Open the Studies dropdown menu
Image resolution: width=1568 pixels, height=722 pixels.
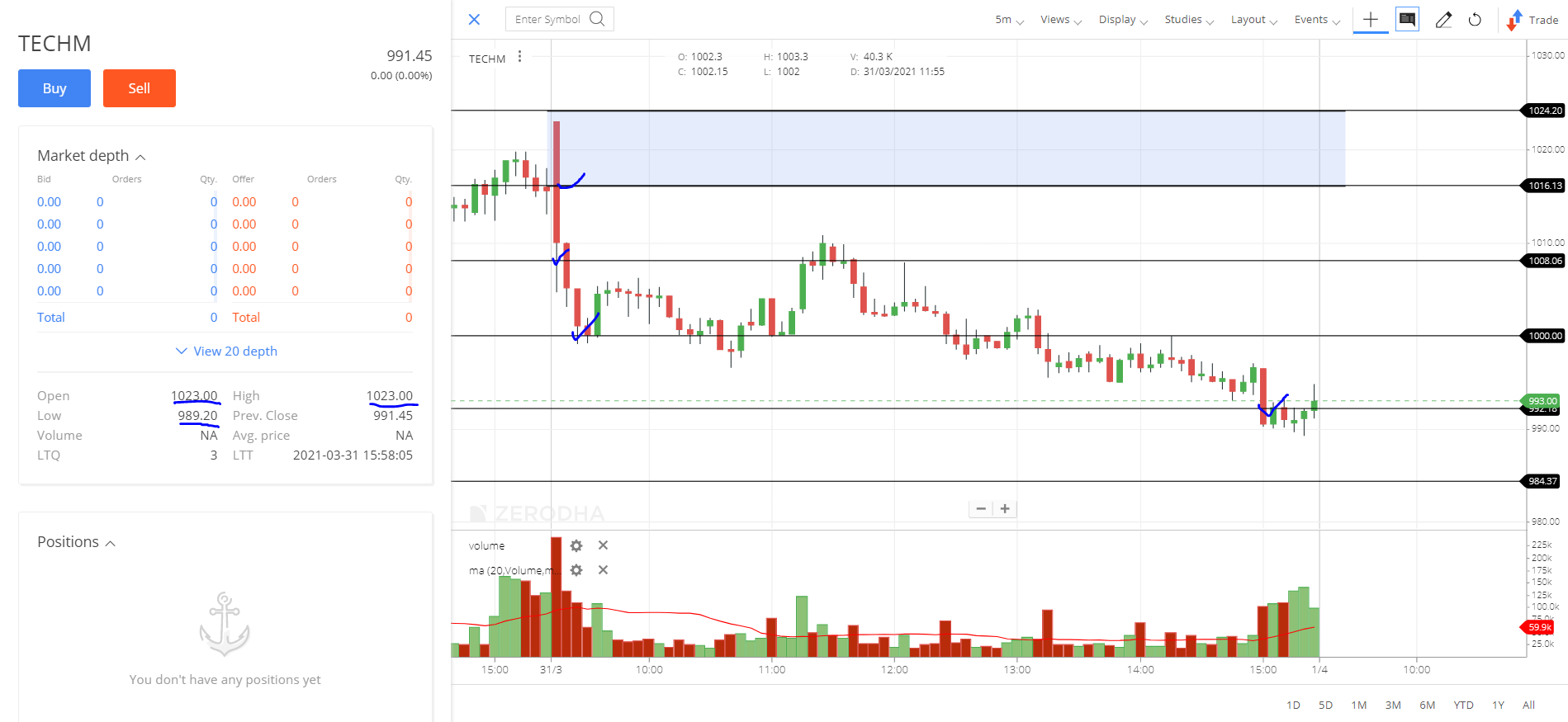click(x=1189, y=20)
